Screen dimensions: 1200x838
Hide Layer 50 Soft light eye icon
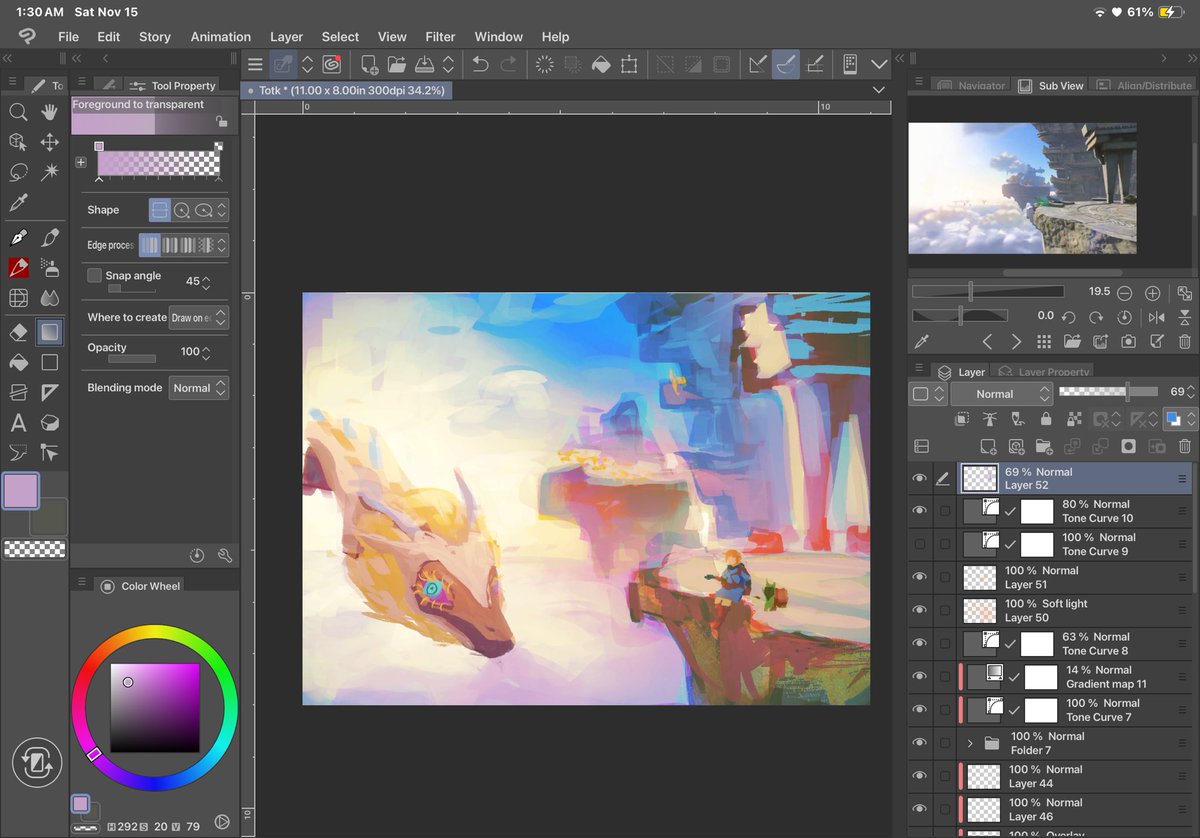(919, 610)
